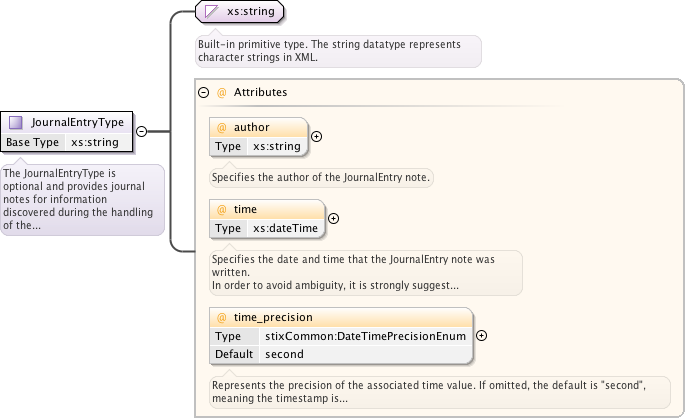
Task: Expand the author attribute type
Action: pos(317,136)
